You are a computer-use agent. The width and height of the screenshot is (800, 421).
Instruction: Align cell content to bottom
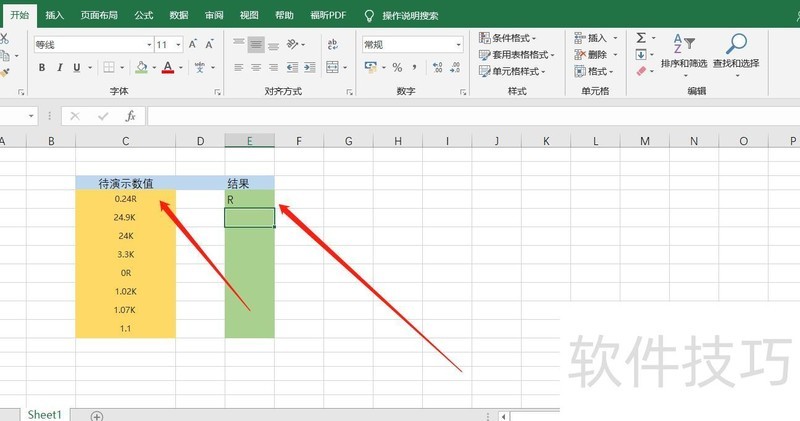tap(273, 45)
